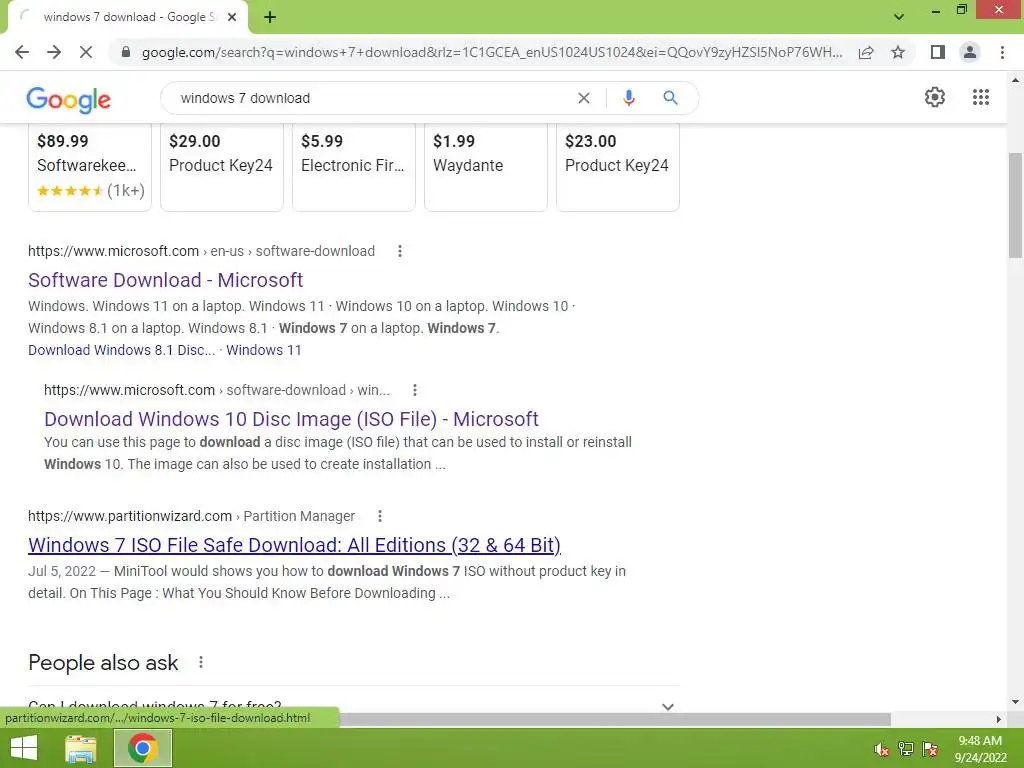Open the Chrome profile avatar
The height and width of the screenshot is (768, 1024).
(970, 52)
